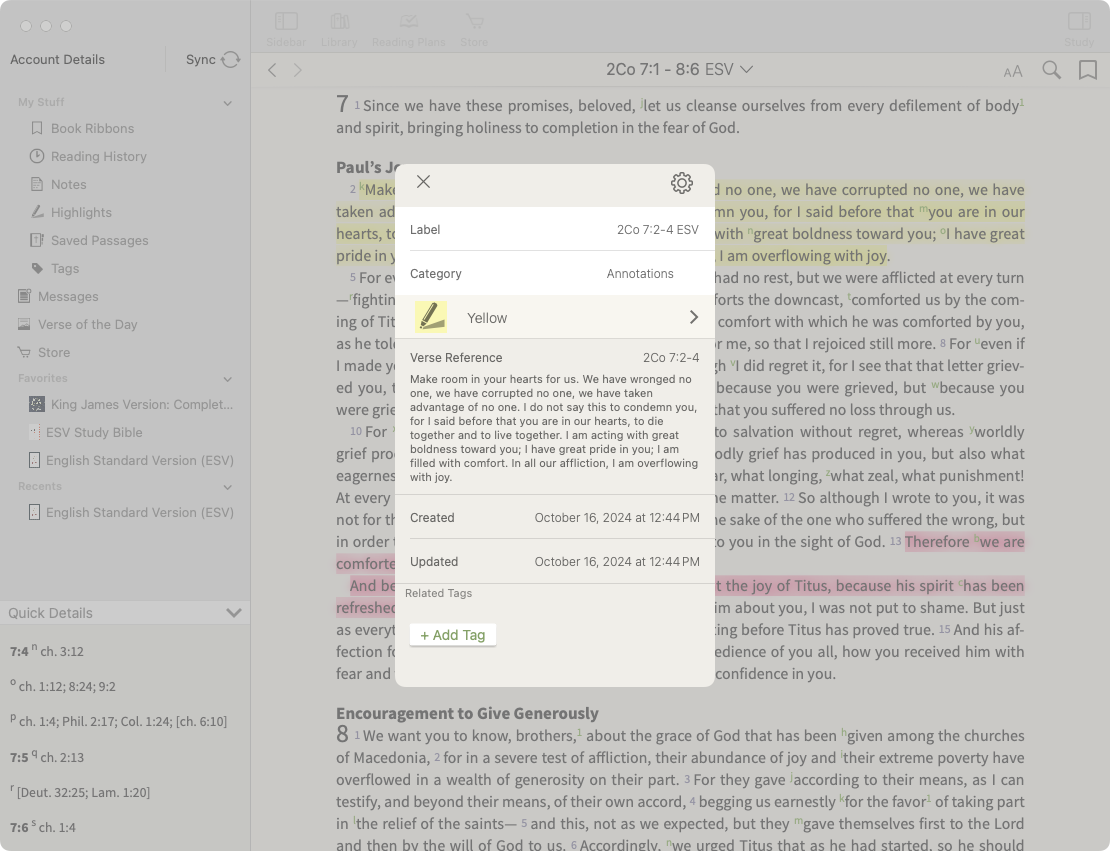Go back to previous passage

click(273, 69)
